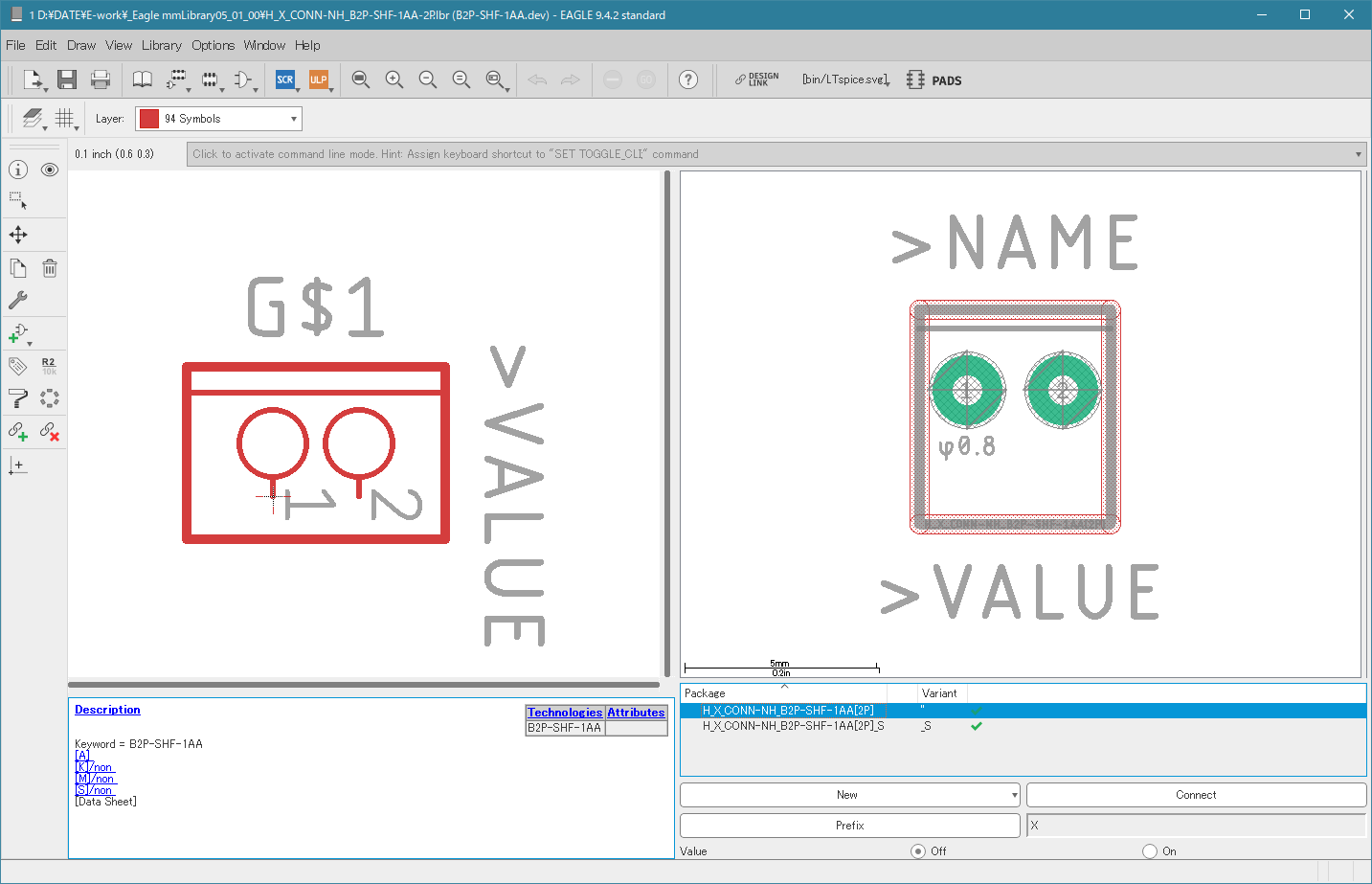This screenshot has width=1372, height=884.
Task: Open the File menu
Action: coord(15,45)
